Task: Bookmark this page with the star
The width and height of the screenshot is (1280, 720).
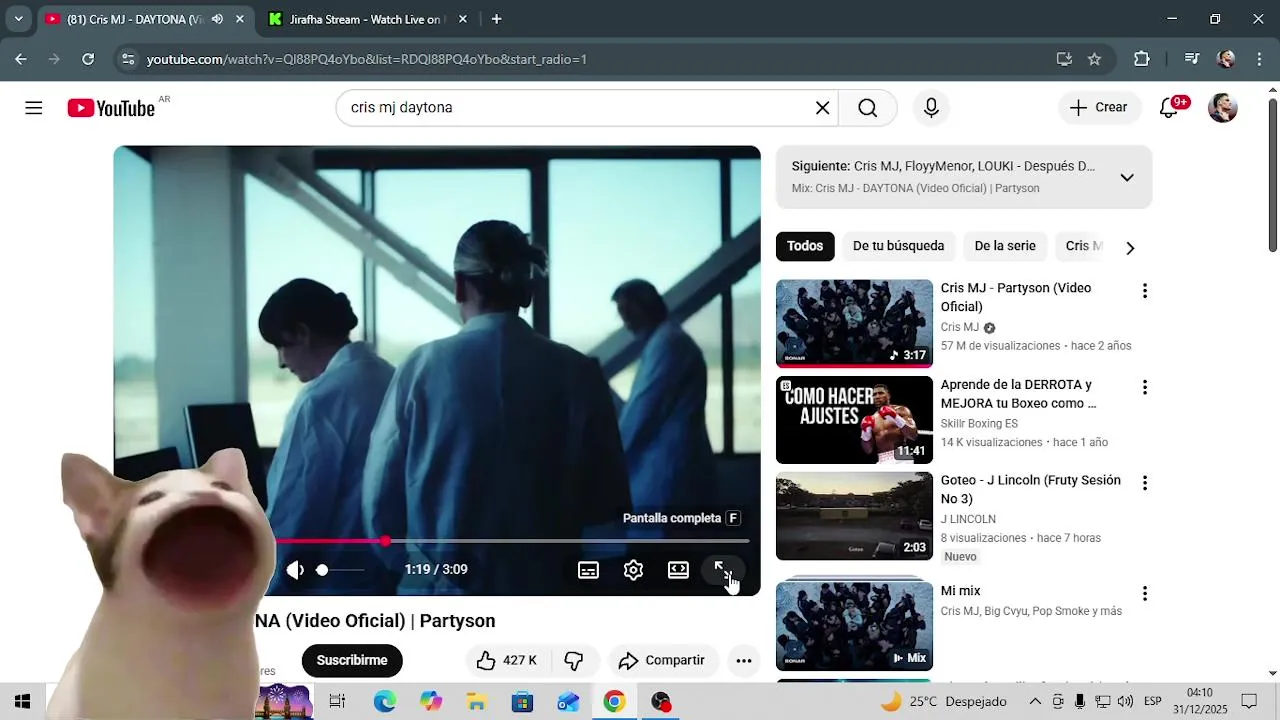Action: [x=1094, y=59]
